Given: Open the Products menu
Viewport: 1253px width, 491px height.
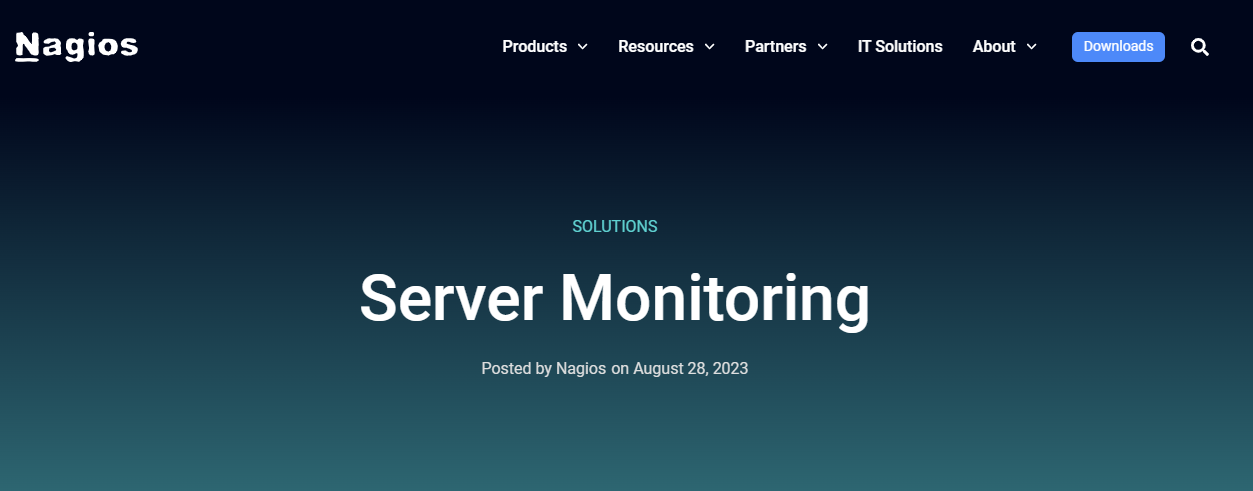Looking at the screenshot, I should pyautogui.click(x=534, y=47).
